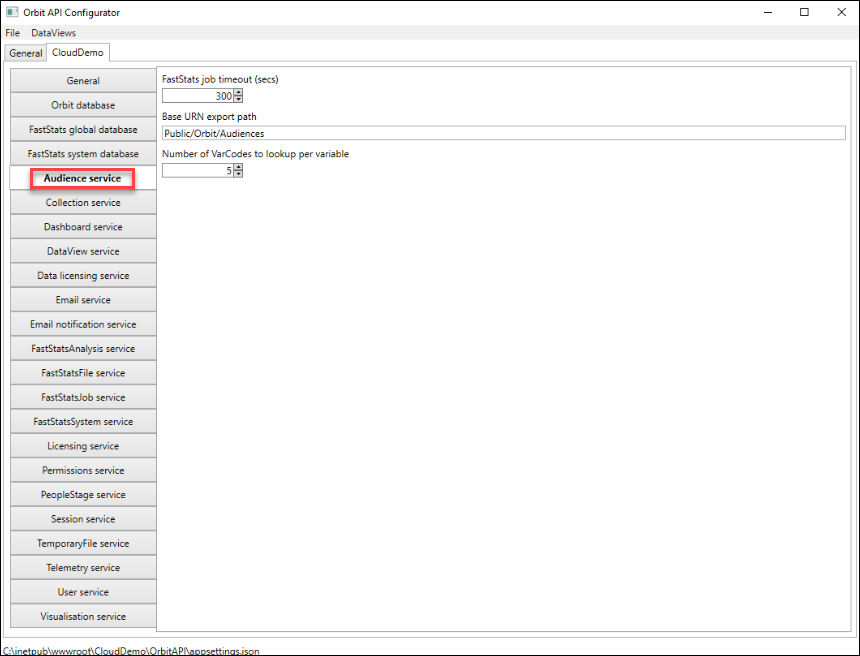The height and width of the screenshot is (656, 860).
Task: Click the Base URN export path field
Action: 503,133
